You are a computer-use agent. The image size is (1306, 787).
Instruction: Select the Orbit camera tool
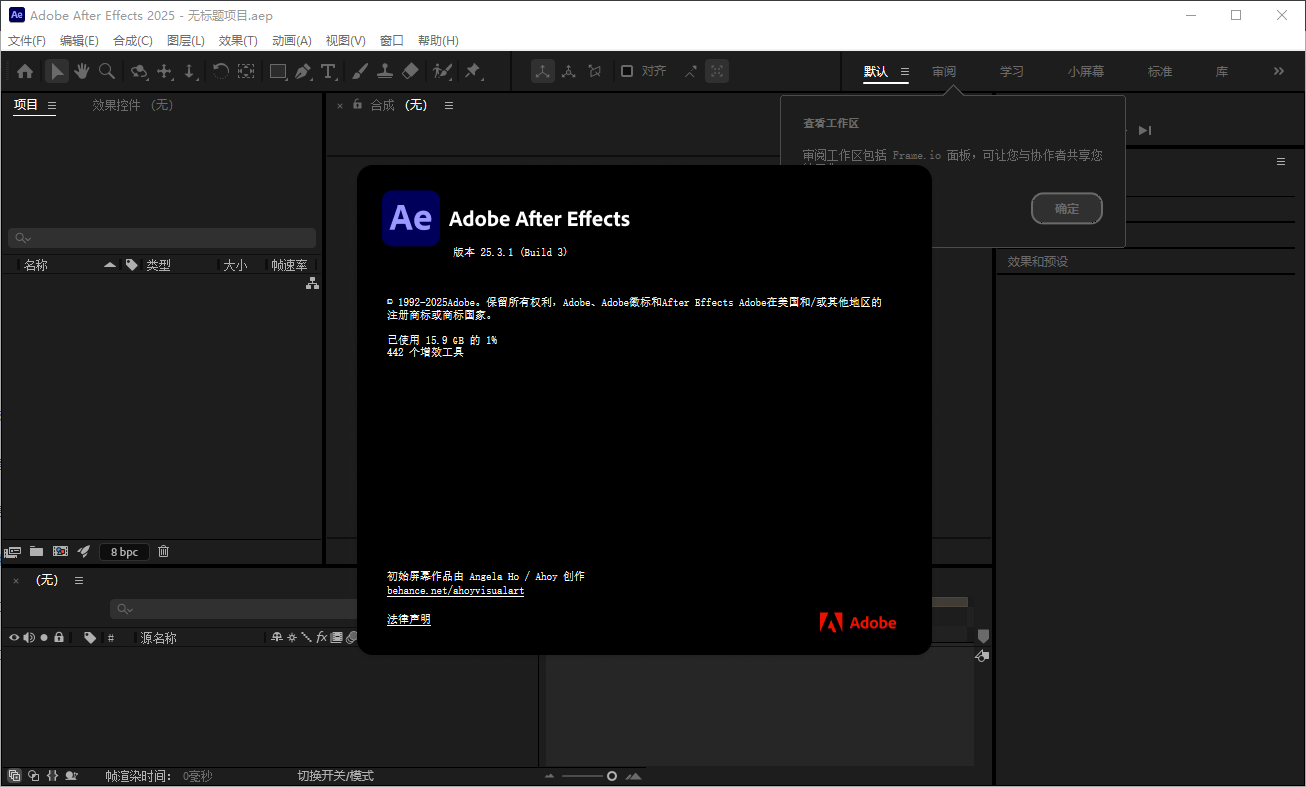click(x=139, y=71)
